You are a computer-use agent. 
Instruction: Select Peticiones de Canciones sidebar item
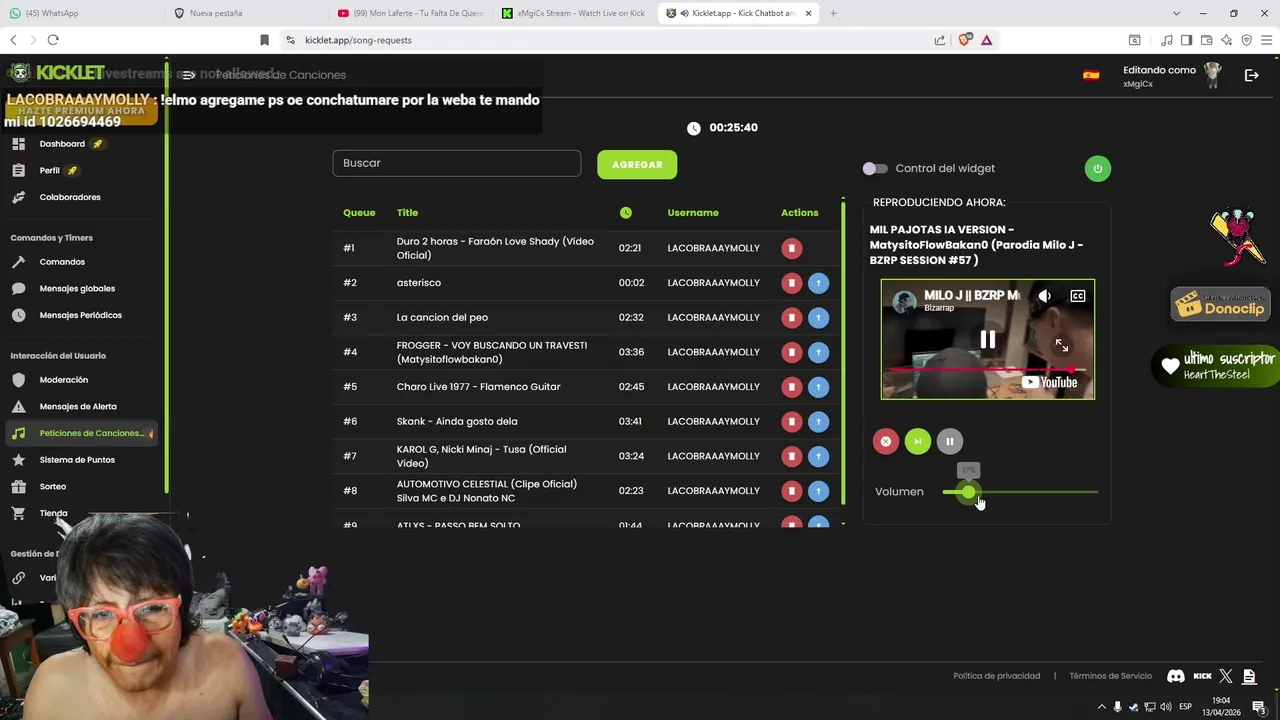[x=82, y=433]
